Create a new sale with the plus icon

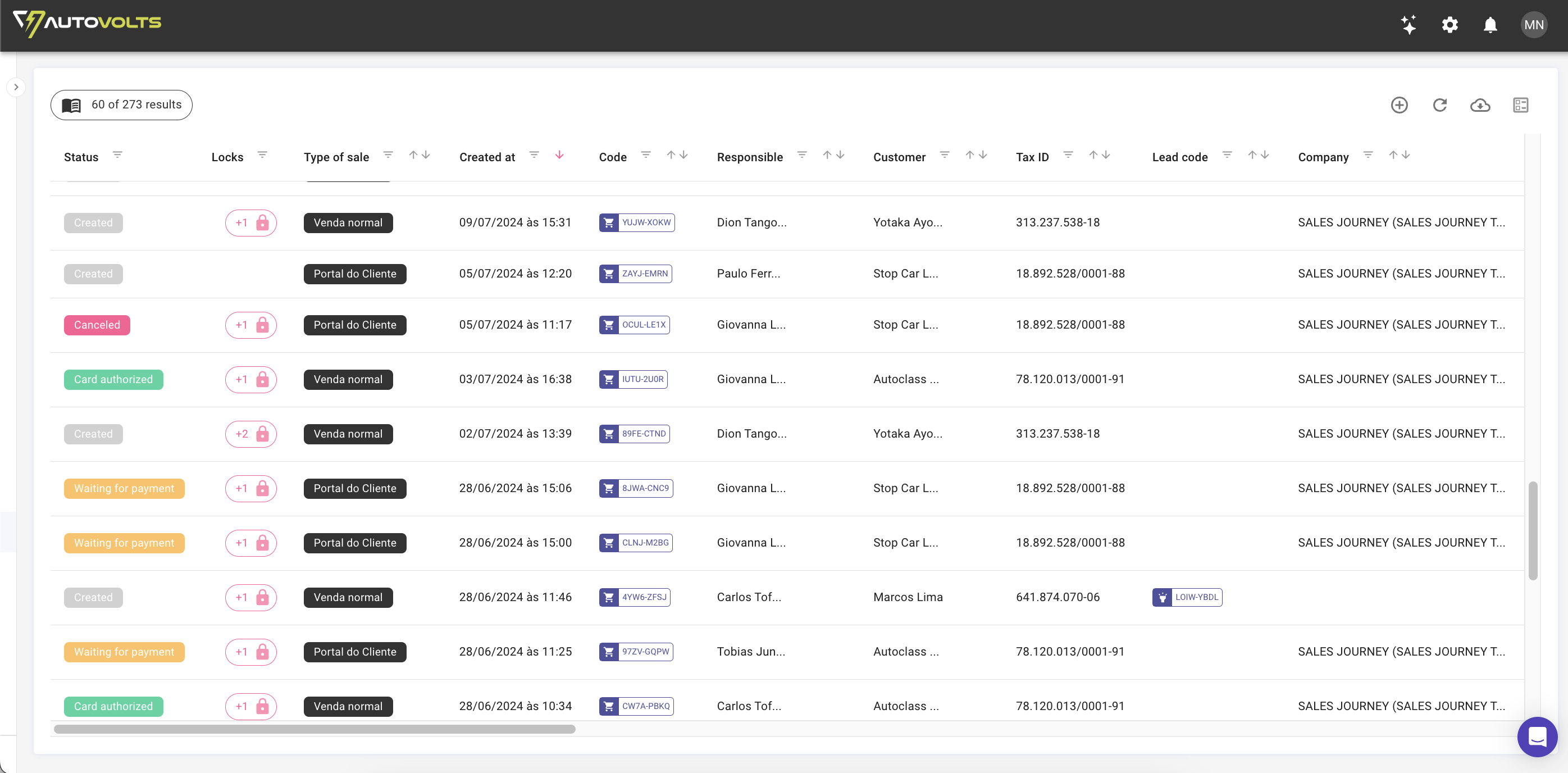pyautogui.click(x=1400, y=104)
